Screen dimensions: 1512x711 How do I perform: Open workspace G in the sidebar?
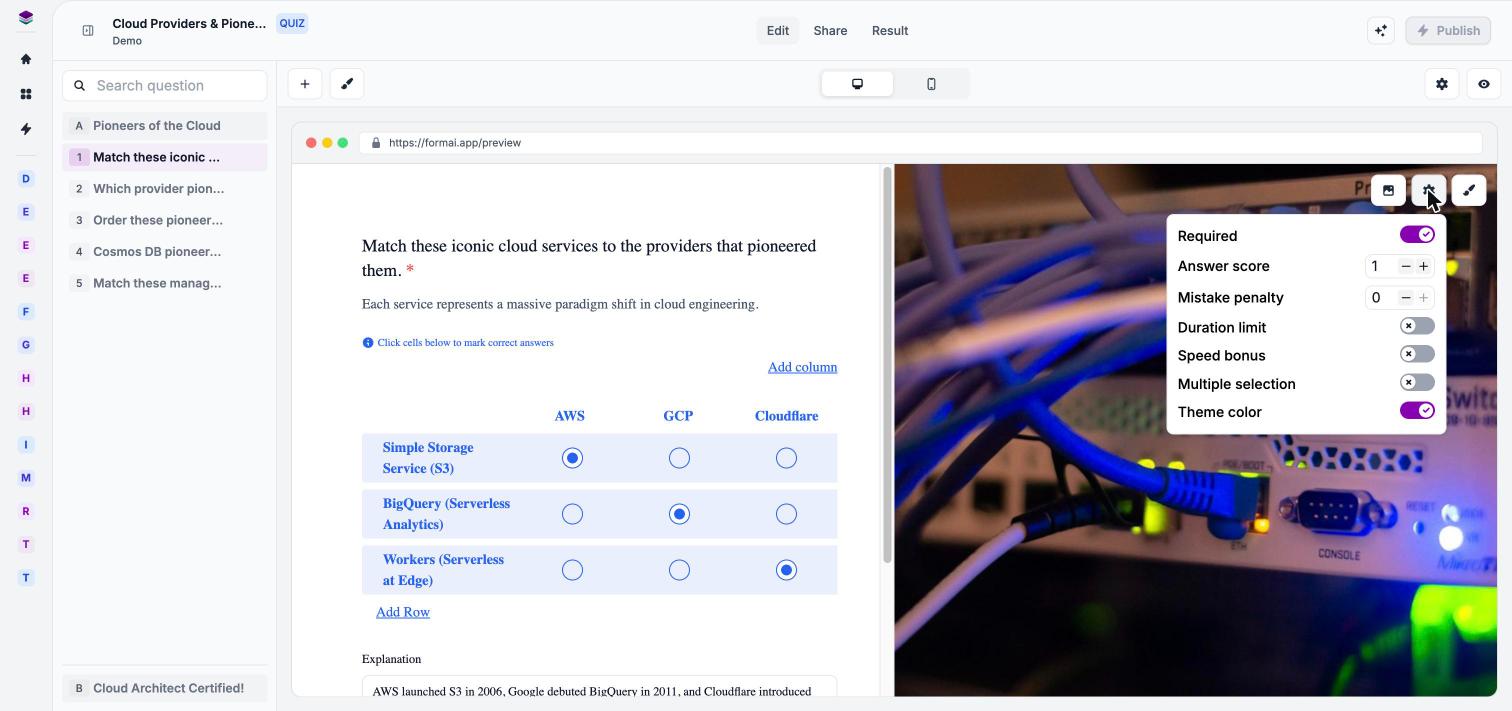click(x=26, y=345)
